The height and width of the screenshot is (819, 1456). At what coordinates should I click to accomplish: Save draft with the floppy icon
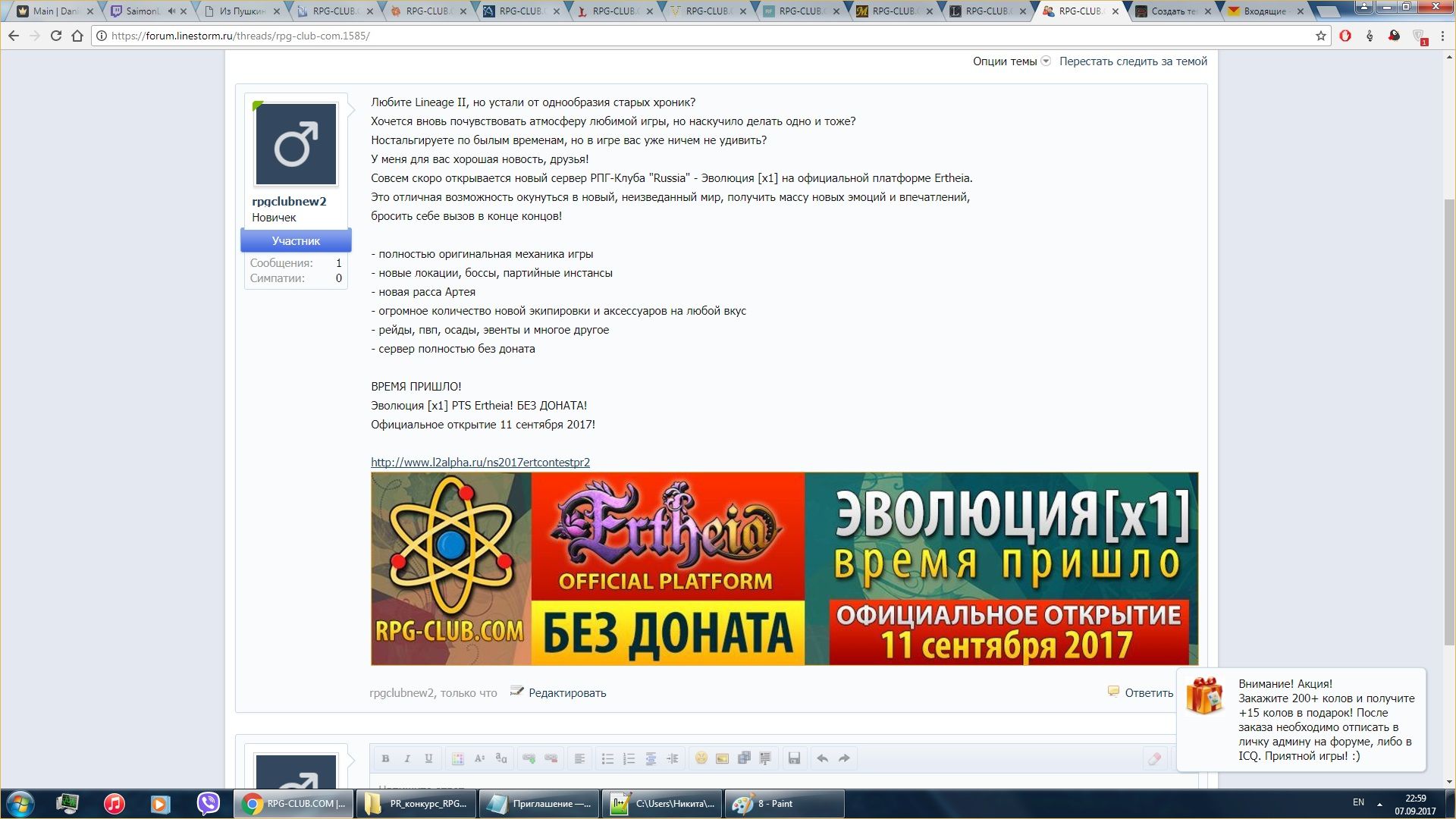(794, 758)
